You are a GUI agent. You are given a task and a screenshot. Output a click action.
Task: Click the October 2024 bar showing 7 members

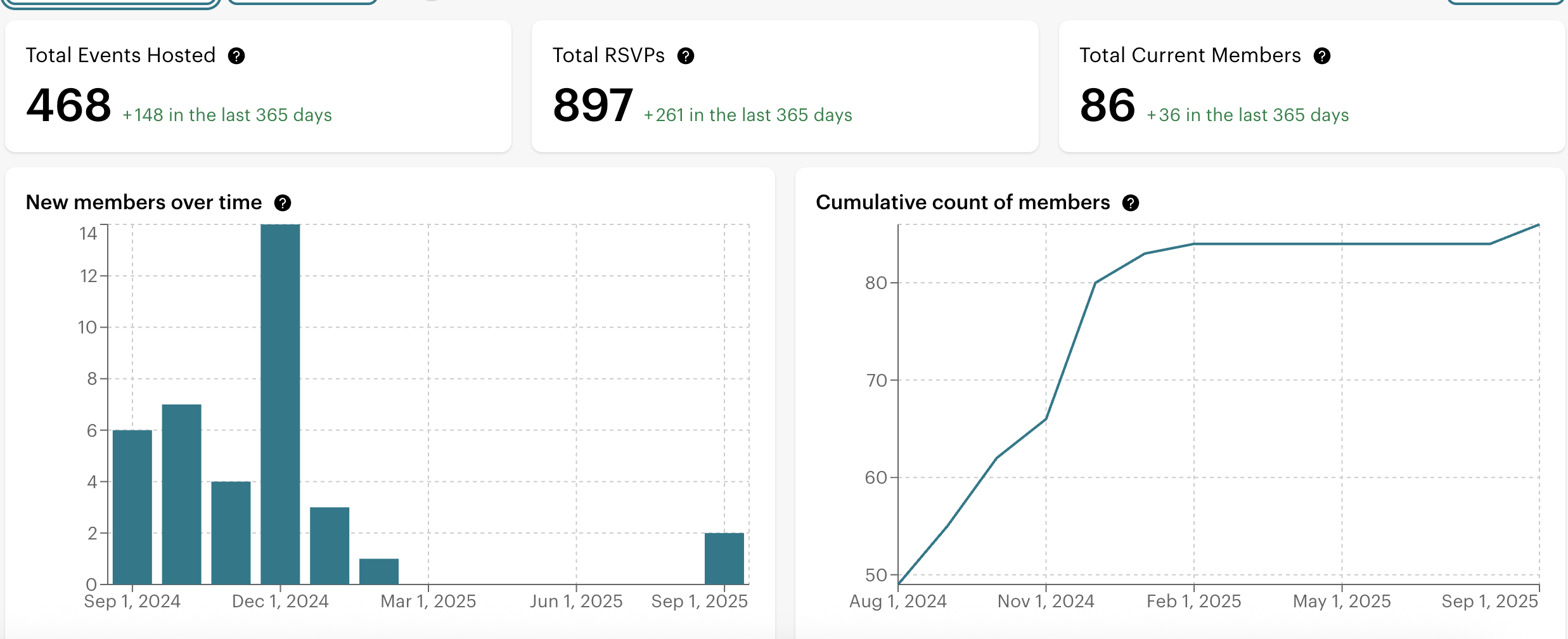[x=182, y=494]
